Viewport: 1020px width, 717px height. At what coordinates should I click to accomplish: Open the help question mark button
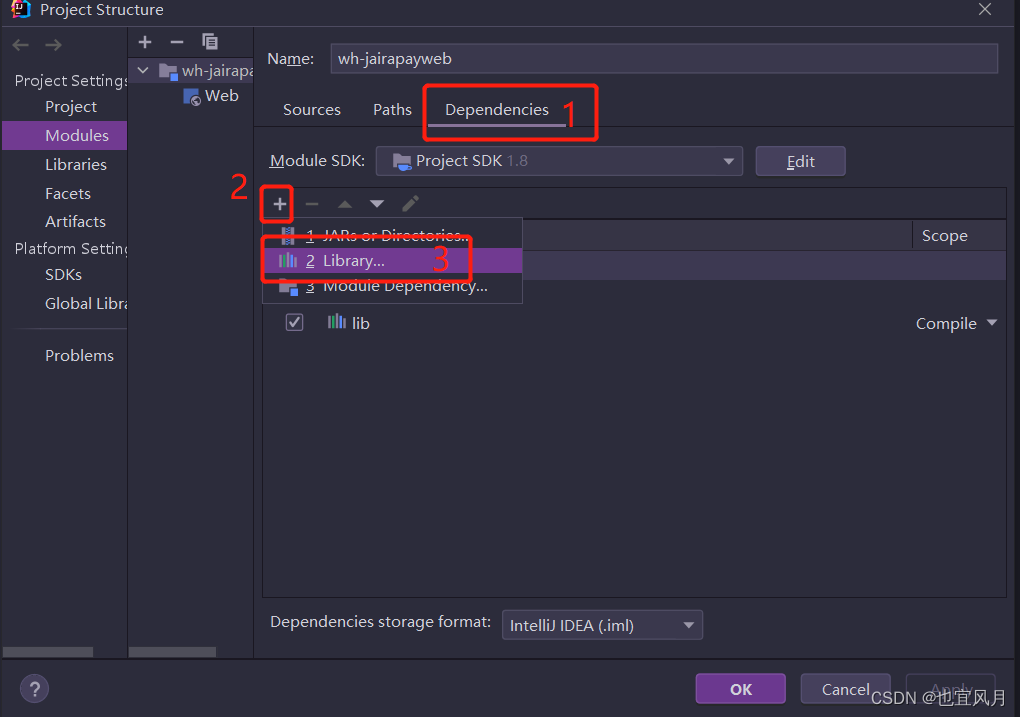pos(34,689)
